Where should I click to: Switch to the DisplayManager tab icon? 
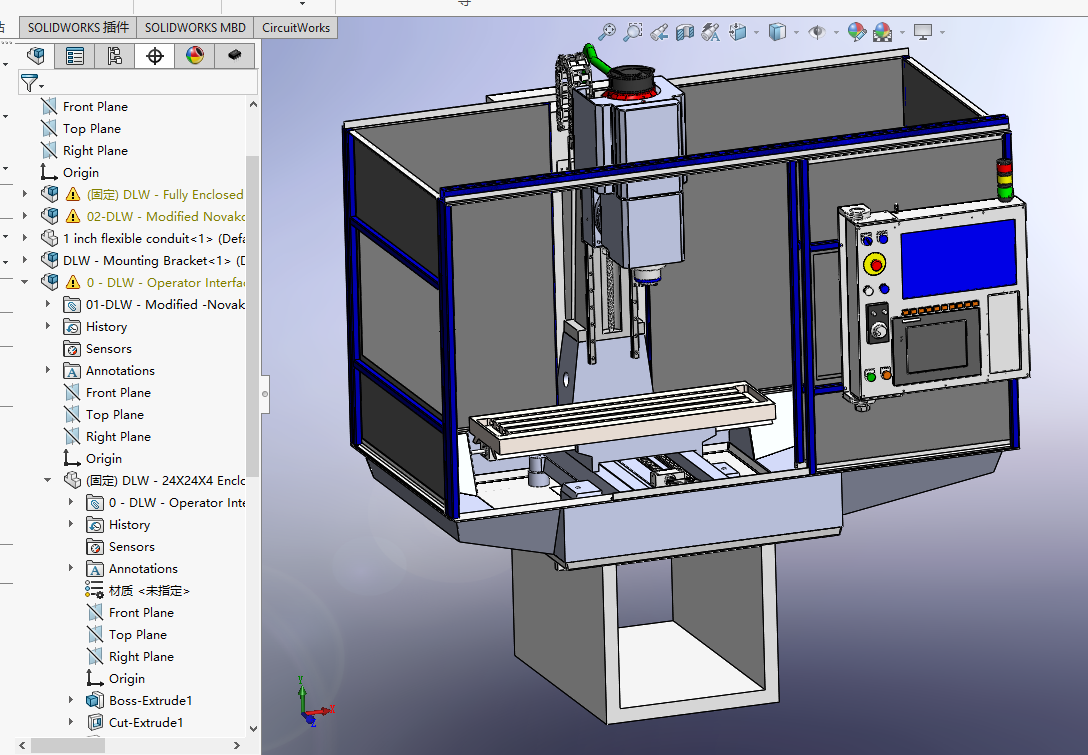195,56
